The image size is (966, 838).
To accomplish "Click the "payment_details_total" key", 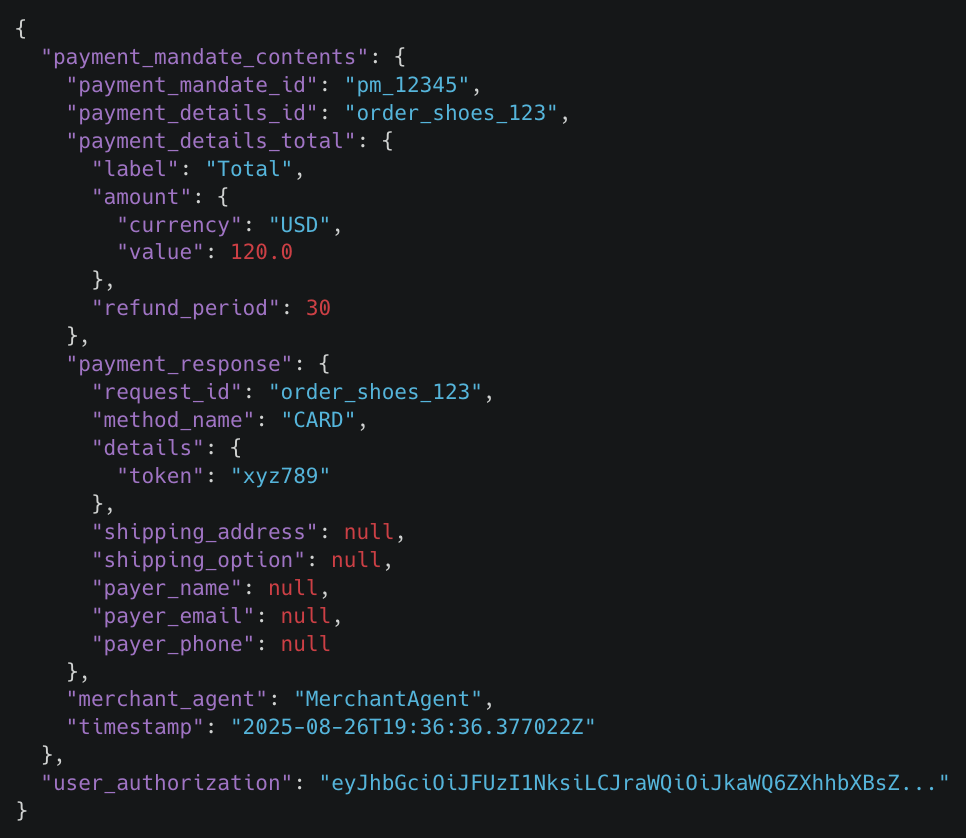I will coord(211,141).
